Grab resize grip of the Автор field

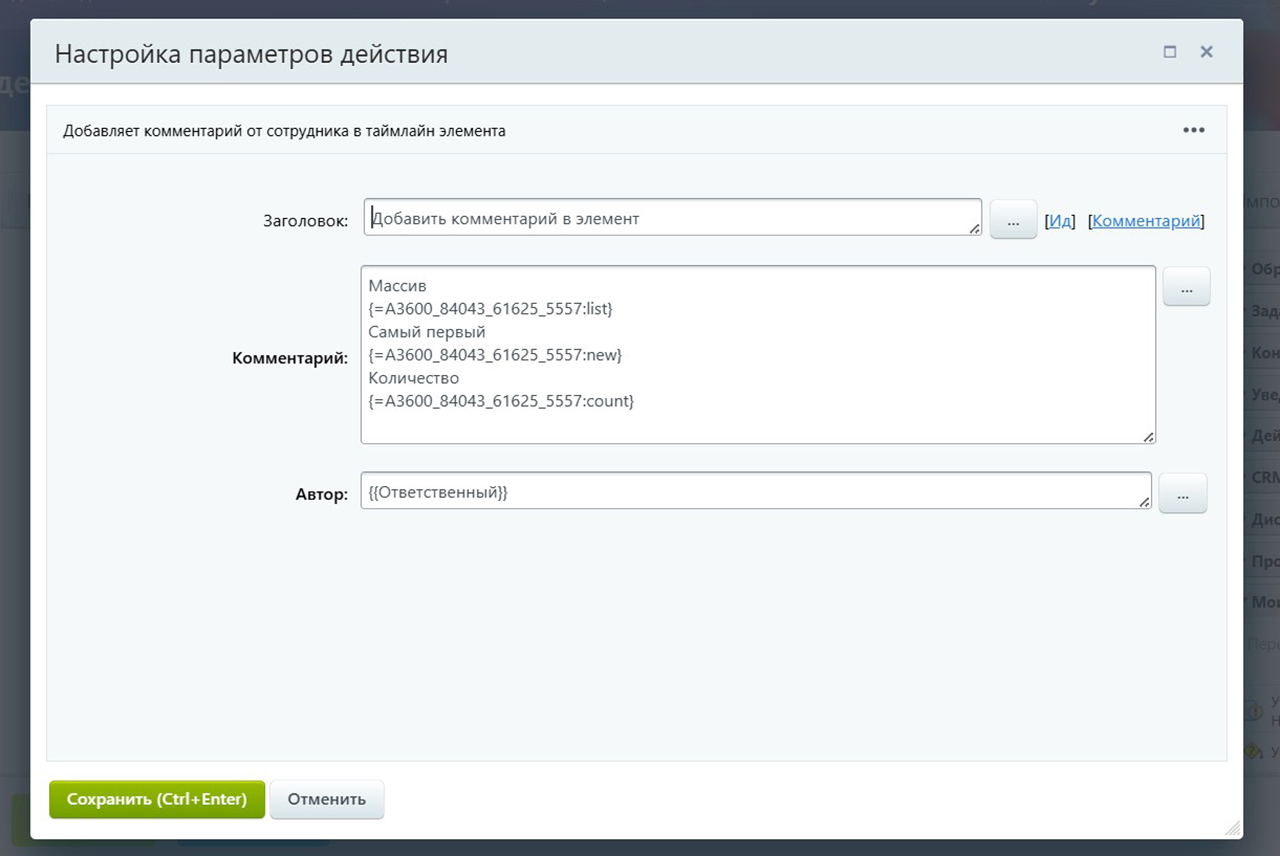click(1144, 501)
